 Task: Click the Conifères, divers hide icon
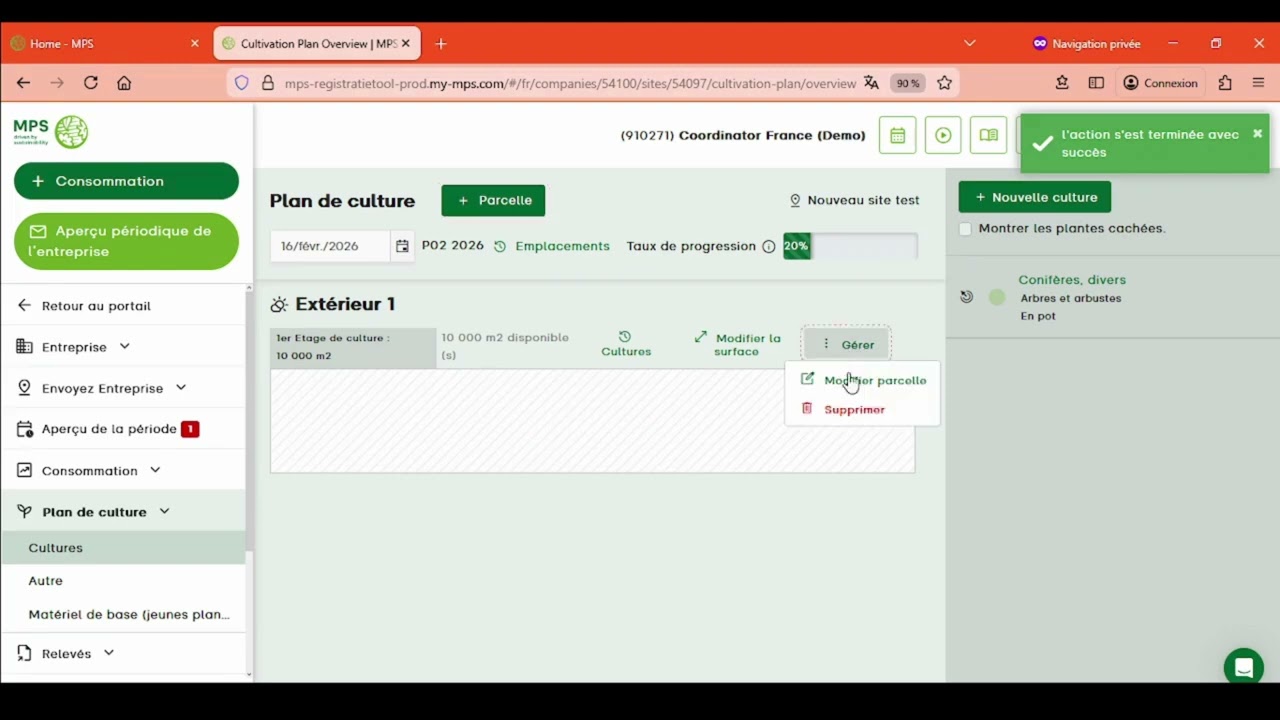tap(966, 297)
